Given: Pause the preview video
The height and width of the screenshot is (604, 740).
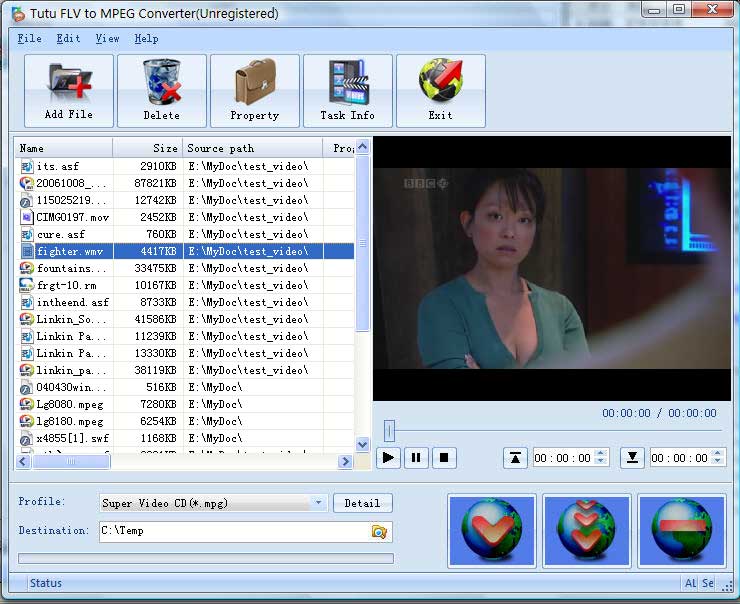Looking at the screenshot, I should click(x=416, y=458).
